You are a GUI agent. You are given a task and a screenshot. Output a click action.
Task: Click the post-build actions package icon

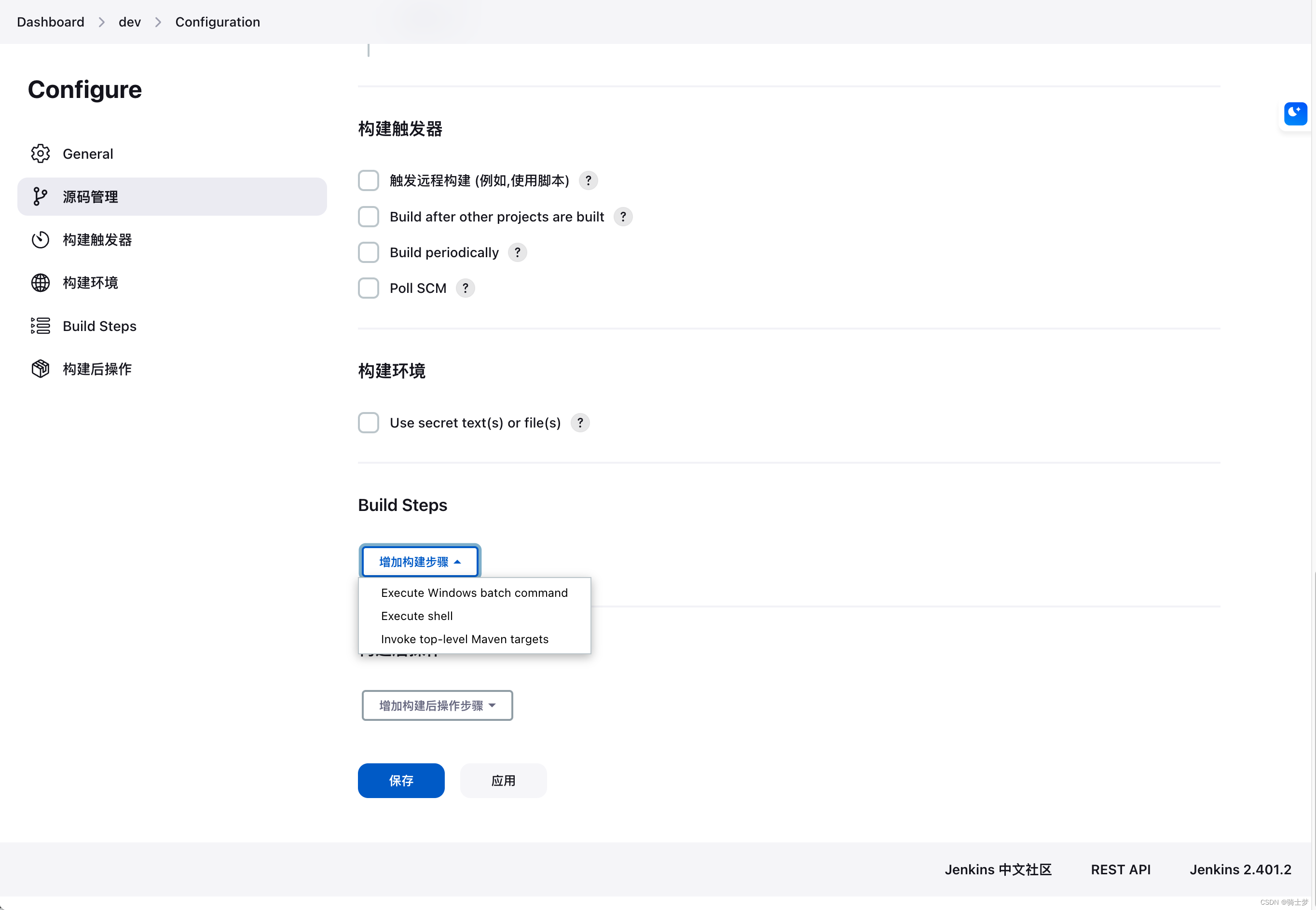(x=41, y=369)
